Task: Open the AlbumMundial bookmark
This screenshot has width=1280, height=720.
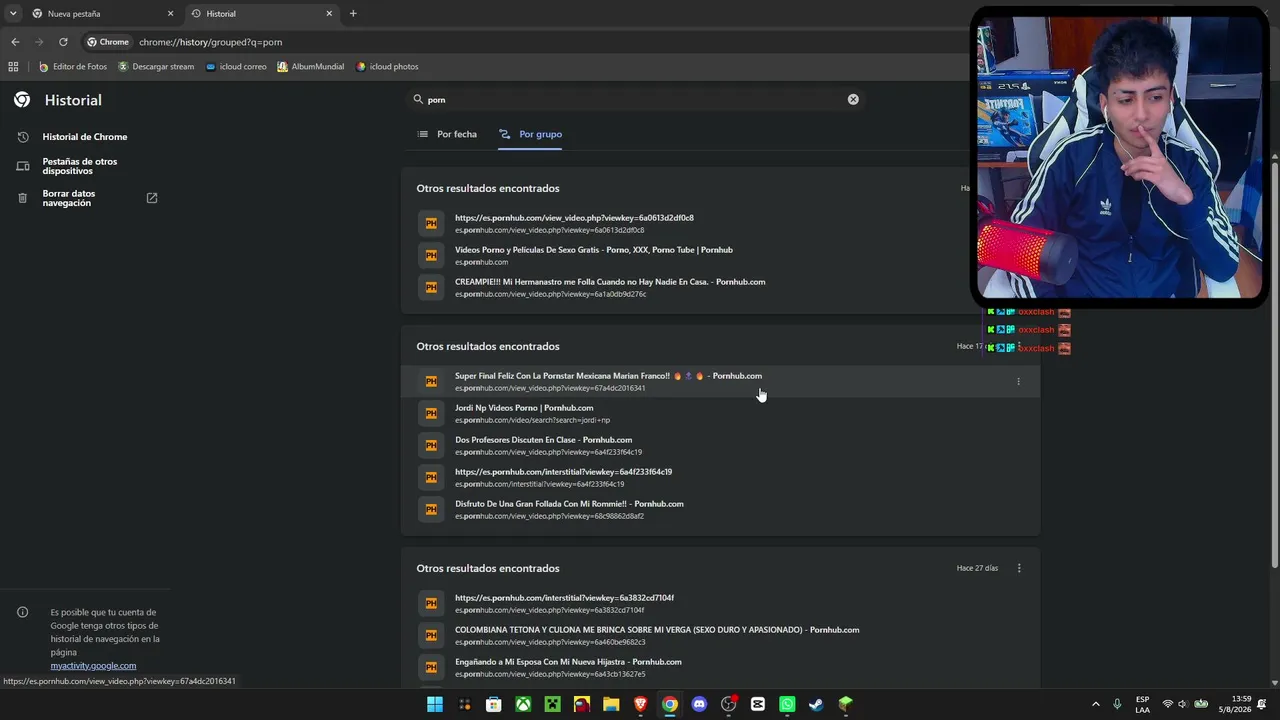Action: click(310, 67)
